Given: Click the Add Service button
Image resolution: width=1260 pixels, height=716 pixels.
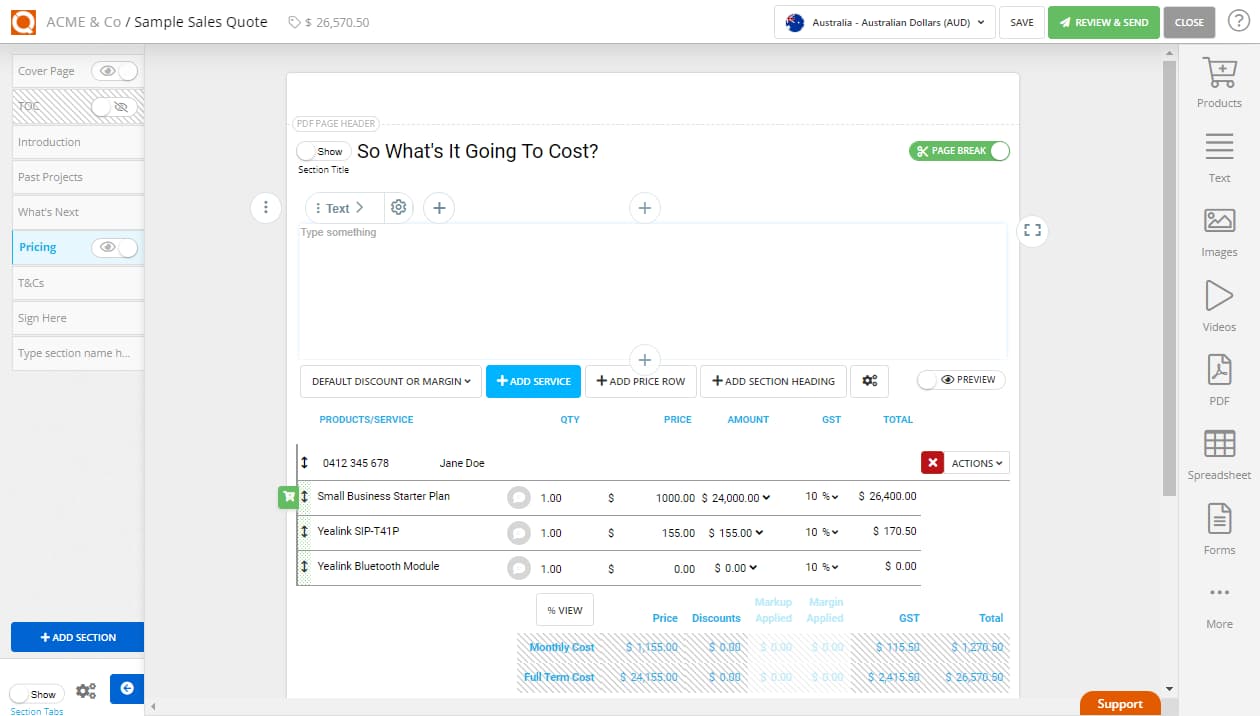Looking at the screenshot, I should point(533,381).
